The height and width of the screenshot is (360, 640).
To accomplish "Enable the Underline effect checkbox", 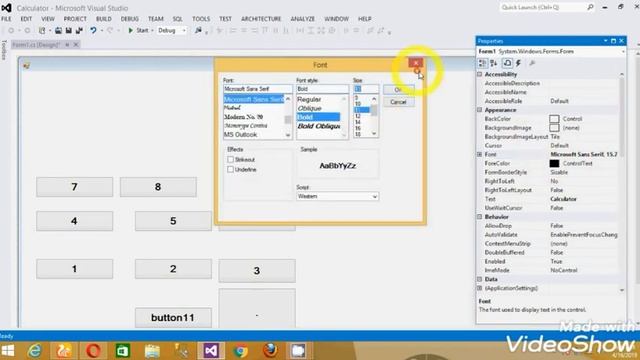I will [231, 169].
